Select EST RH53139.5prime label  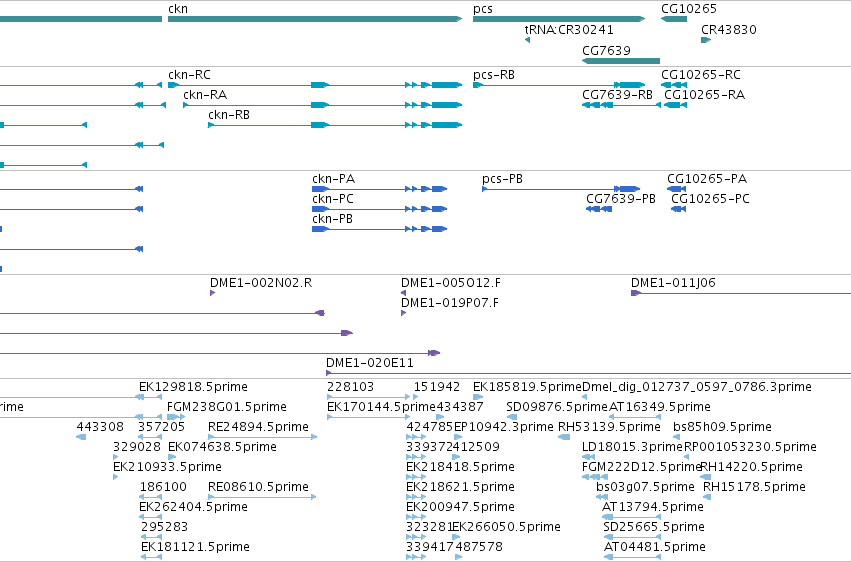[x=609, y=427]
